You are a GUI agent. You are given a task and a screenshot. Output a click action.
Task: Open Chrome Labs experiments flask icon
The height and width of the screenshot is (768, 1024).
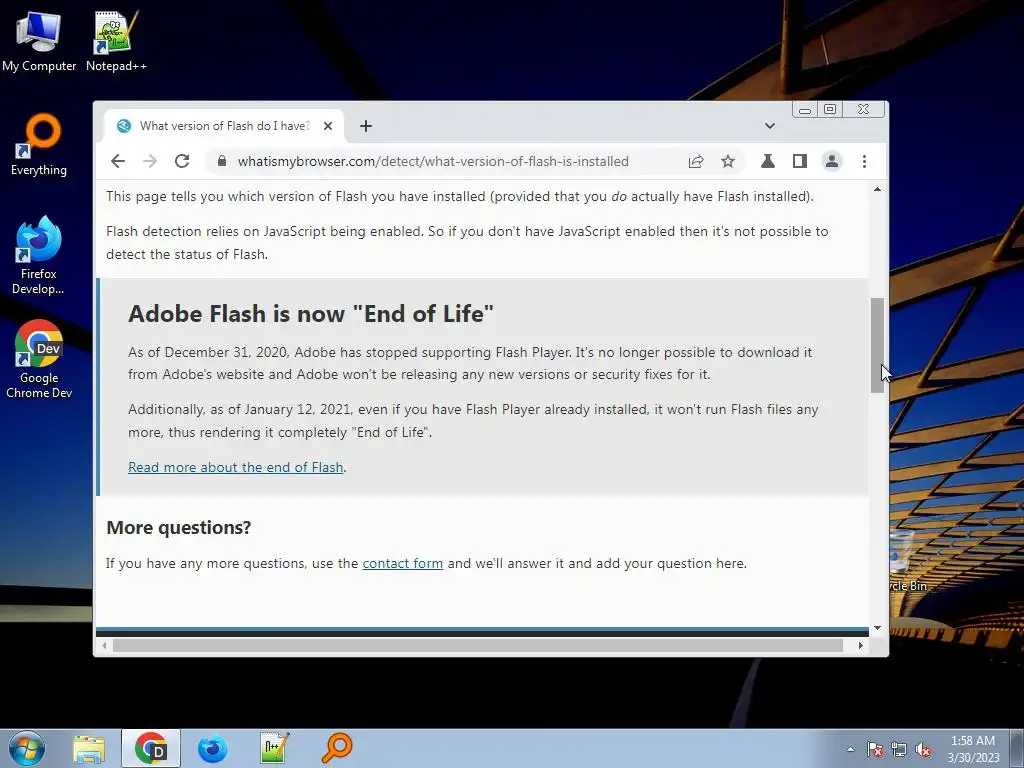[768, 161]
